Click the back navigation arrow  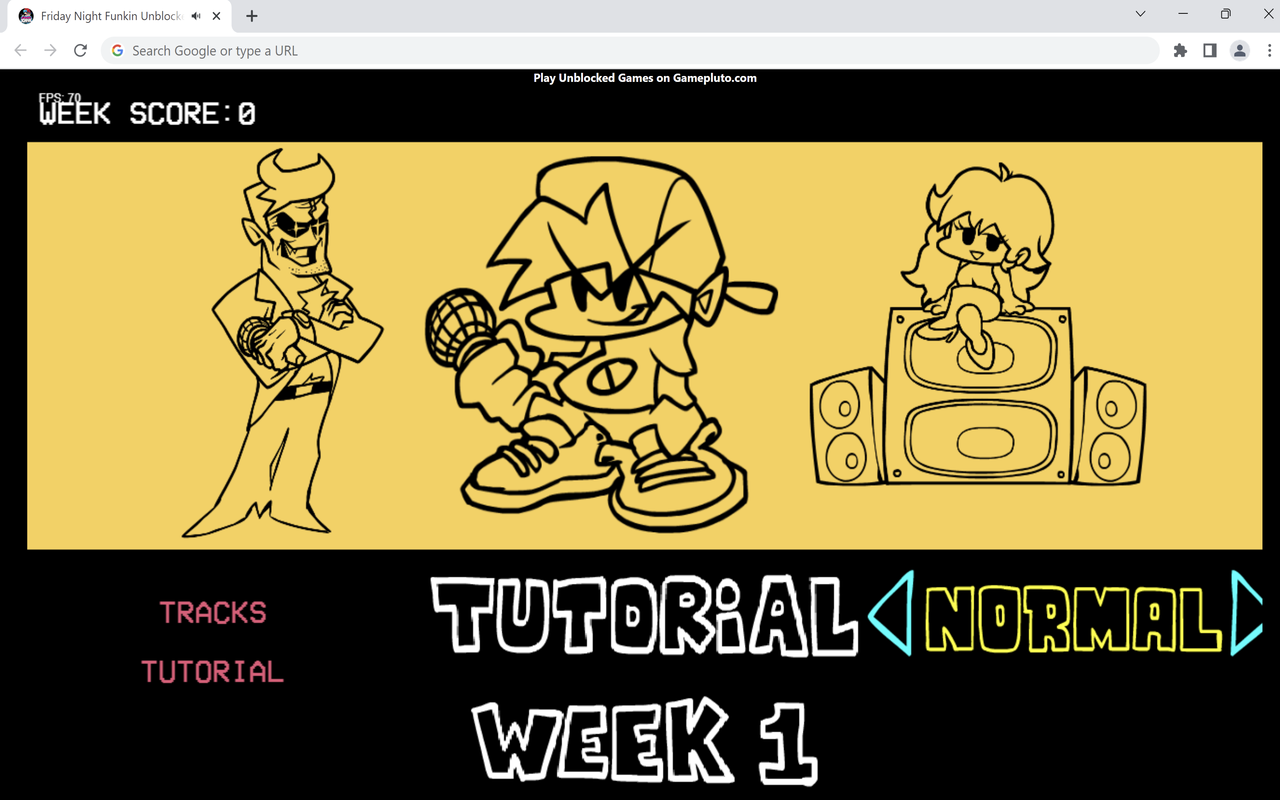[20, 50]
